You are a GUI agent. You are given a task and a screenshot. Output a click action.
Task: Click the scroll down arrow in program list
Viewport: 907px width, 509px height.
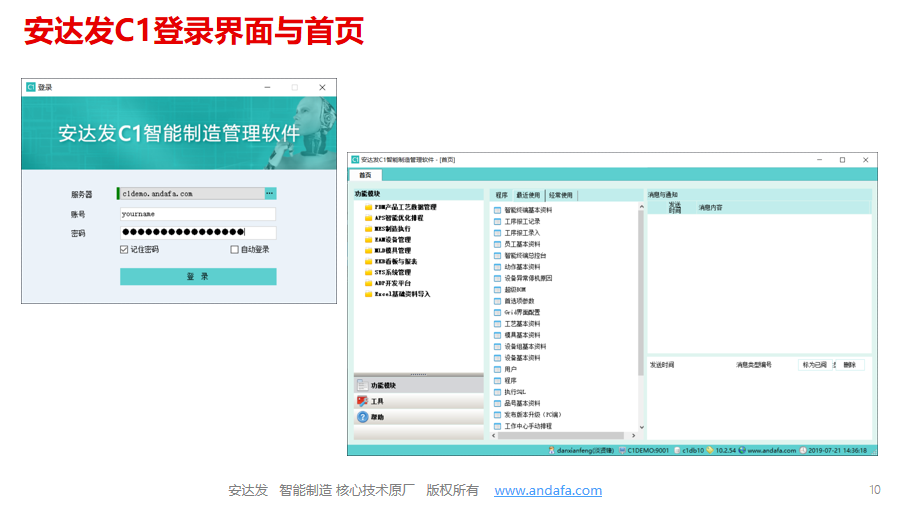[x=641, y=427]
